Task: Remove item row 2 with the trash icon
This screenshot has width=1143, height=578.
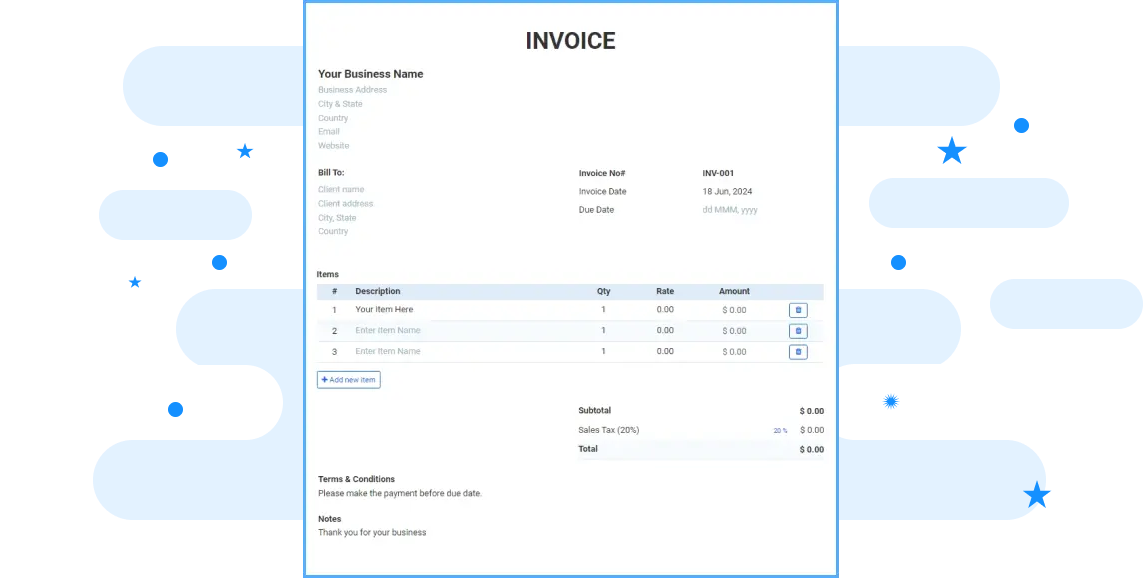Action: click(797, 330)
